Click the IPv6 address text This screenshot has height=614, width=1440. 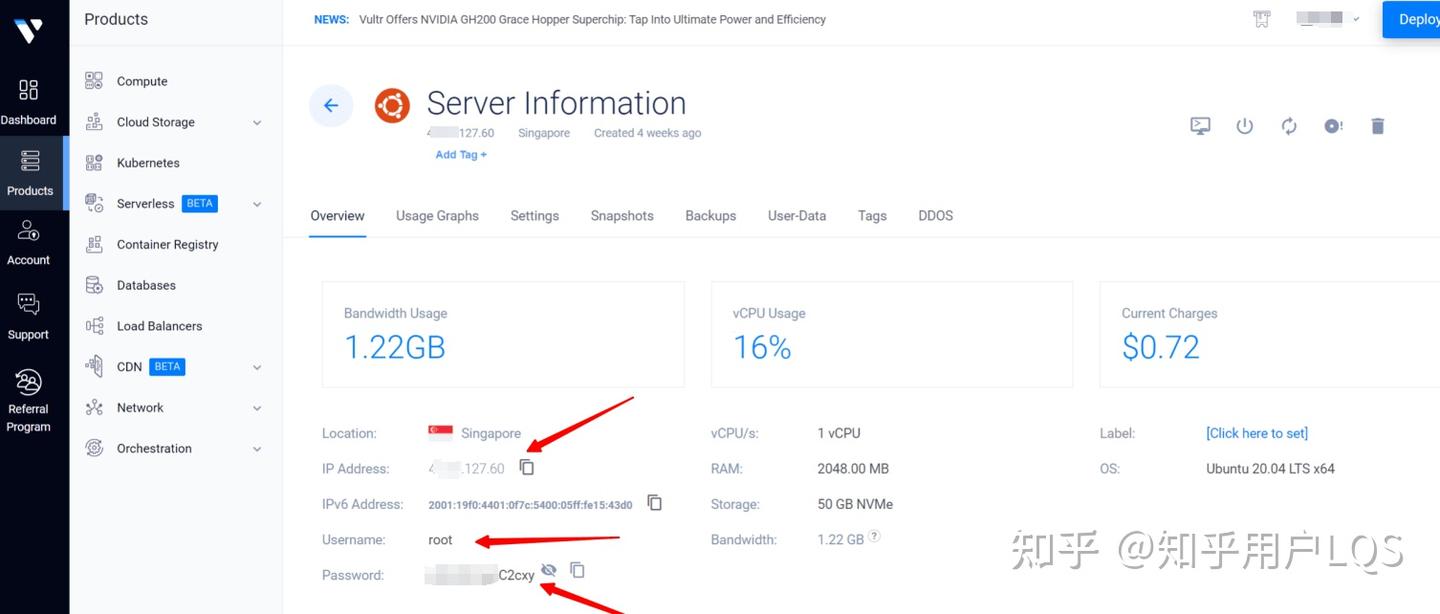click(x=530, y=505)
